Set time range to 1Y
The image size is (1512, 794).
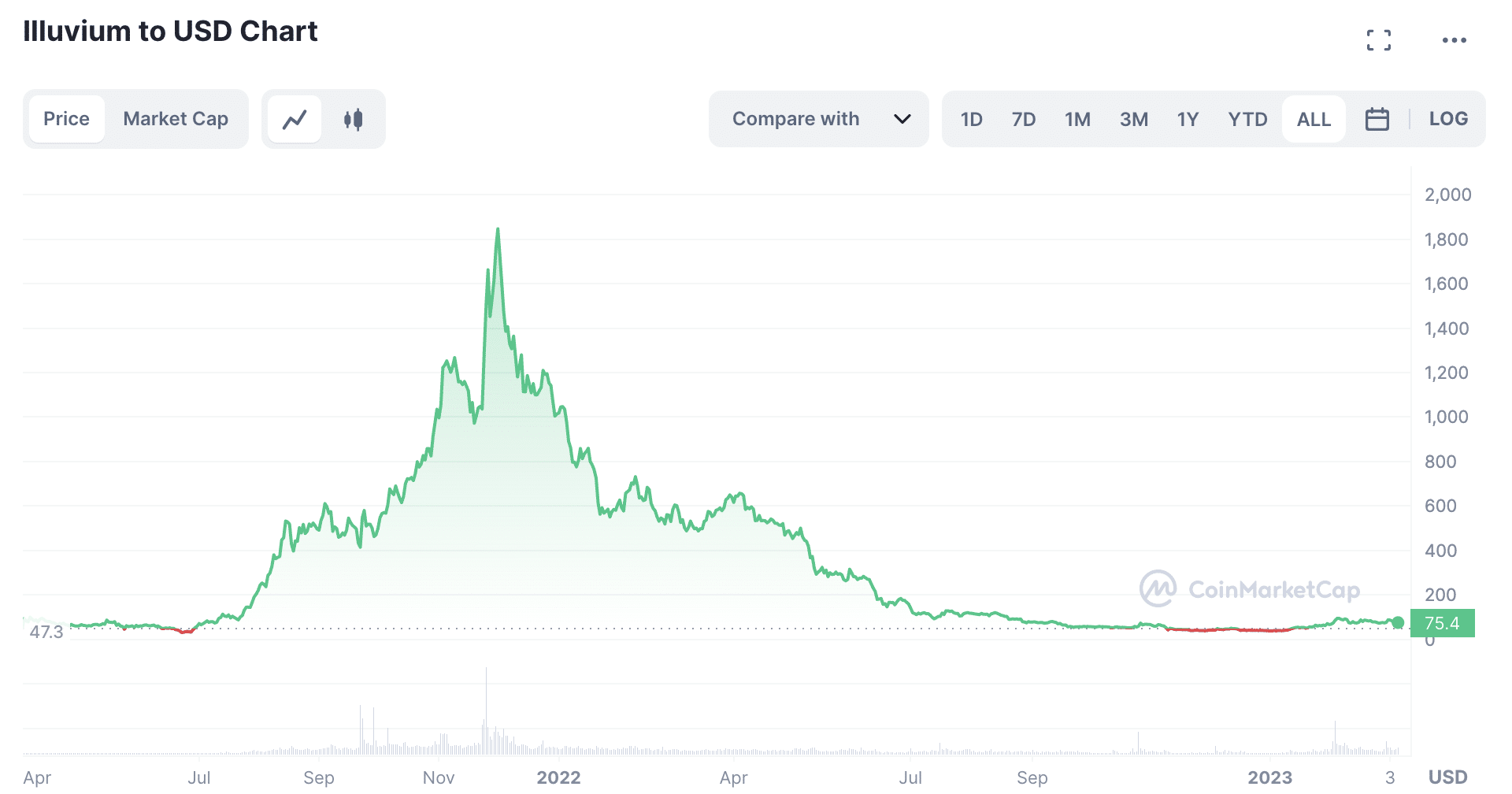click(x=1188, y=119)
